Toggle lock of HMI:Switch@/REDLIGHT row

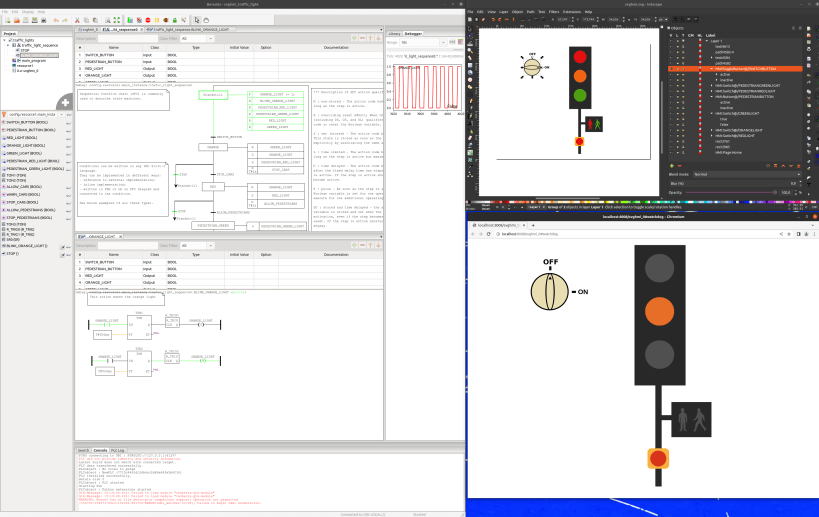[x=677, y=136]
